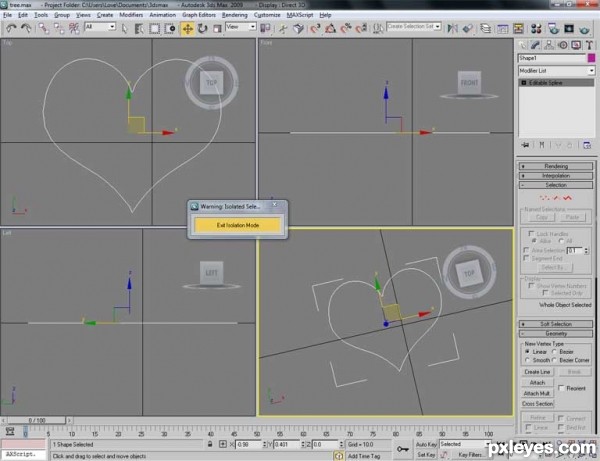Click the Redo arrow icon
Screen dimensions: 600x461
click(x=26, y=28)
